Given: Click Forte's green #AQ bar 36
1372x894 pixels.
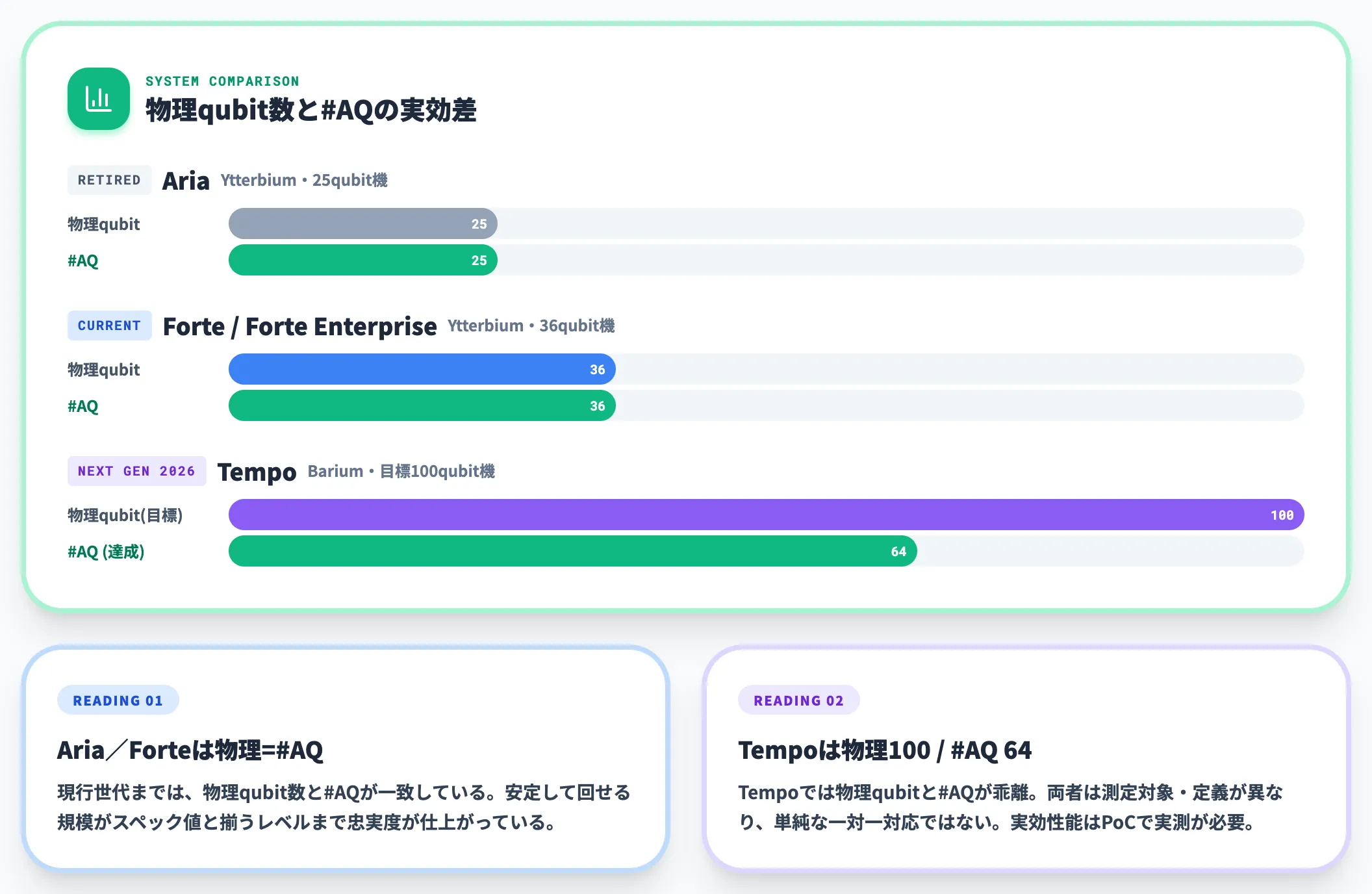Looking at the screenshot, I should (422, 405).
